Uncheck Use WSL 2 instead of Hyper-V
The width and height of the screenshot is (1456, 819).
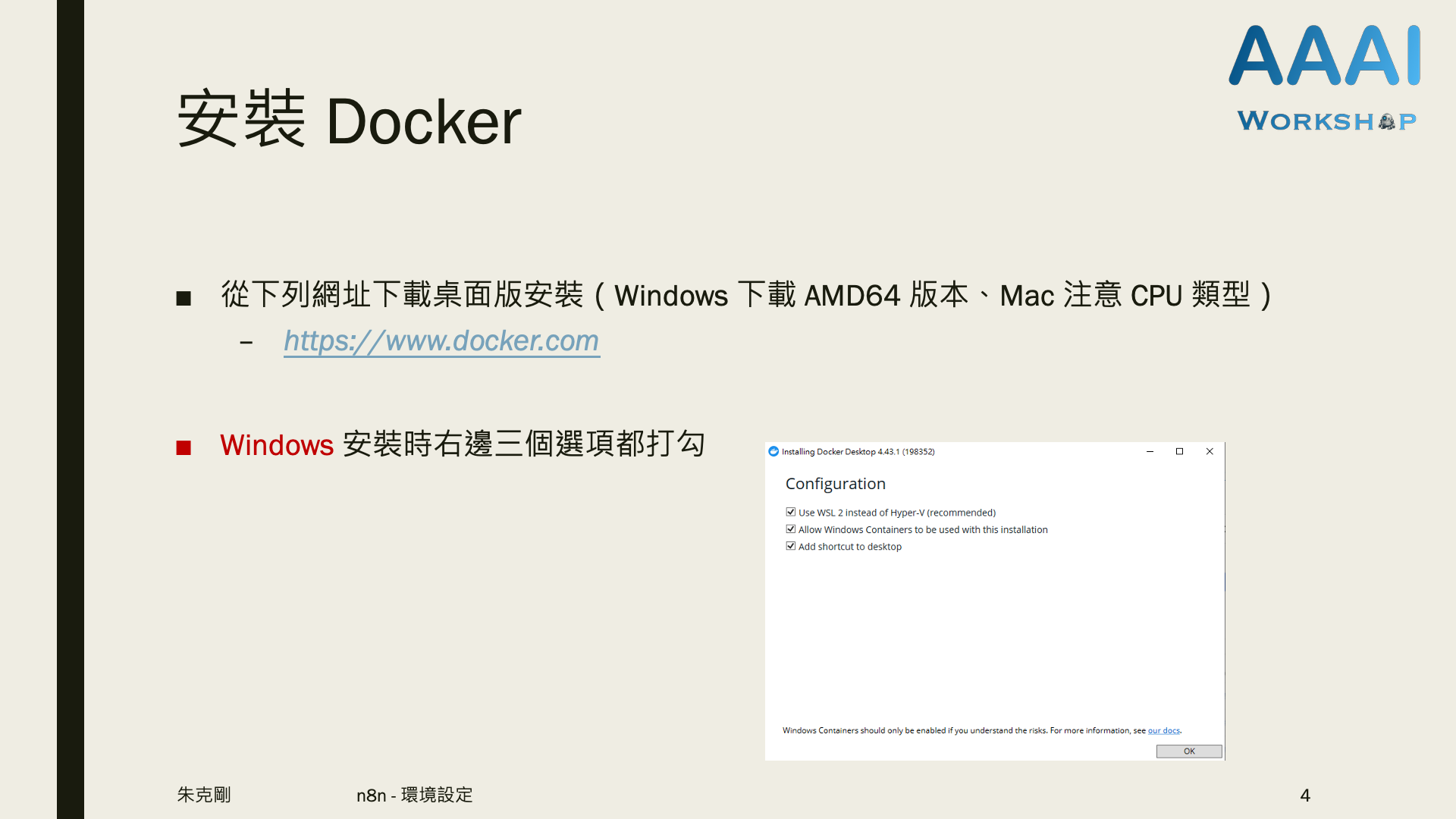[x=791, y=512]
